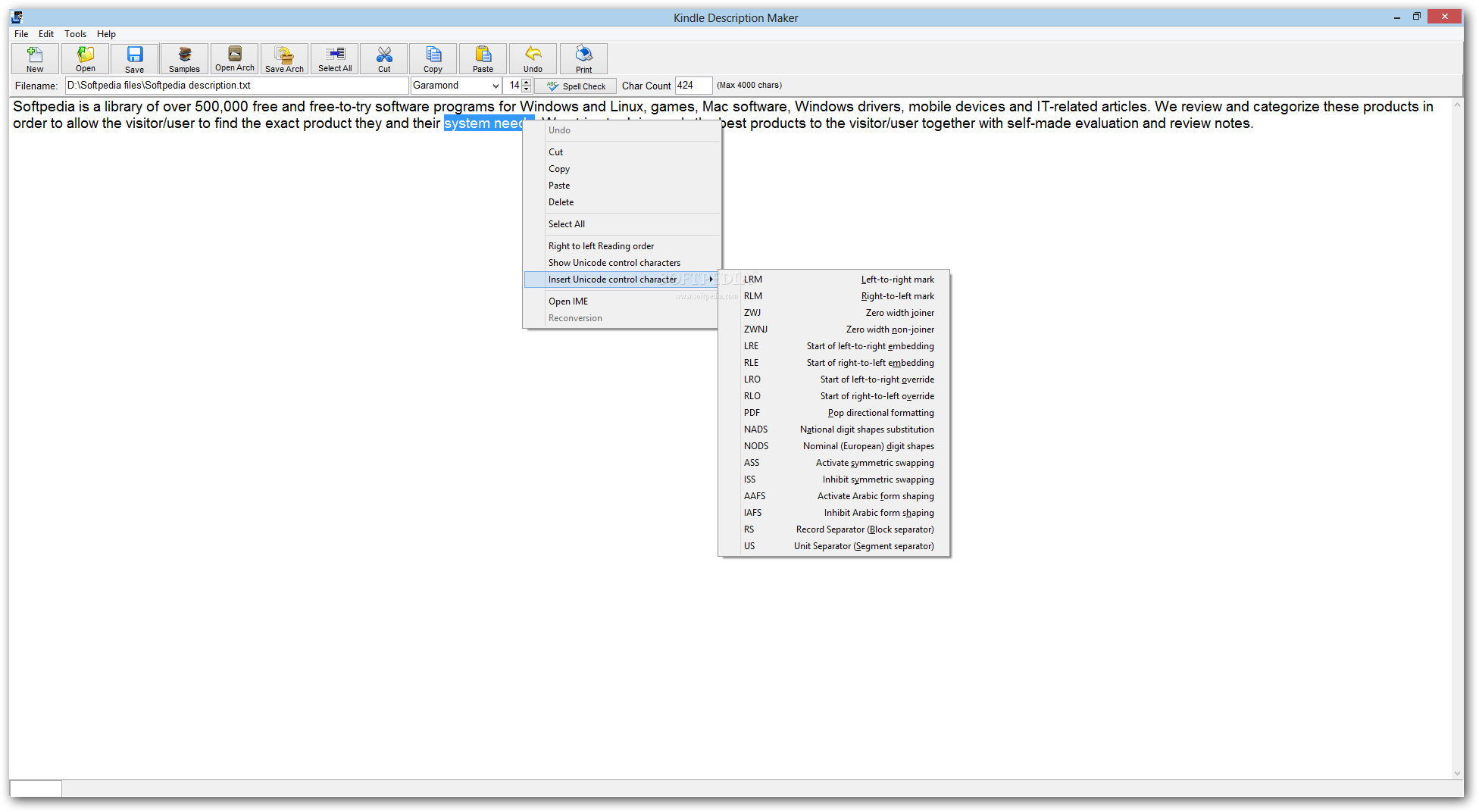The height and width of the screenshot is (812, 1479).
Task: Insert LRO left-to-right override
Action: [833, 379]
